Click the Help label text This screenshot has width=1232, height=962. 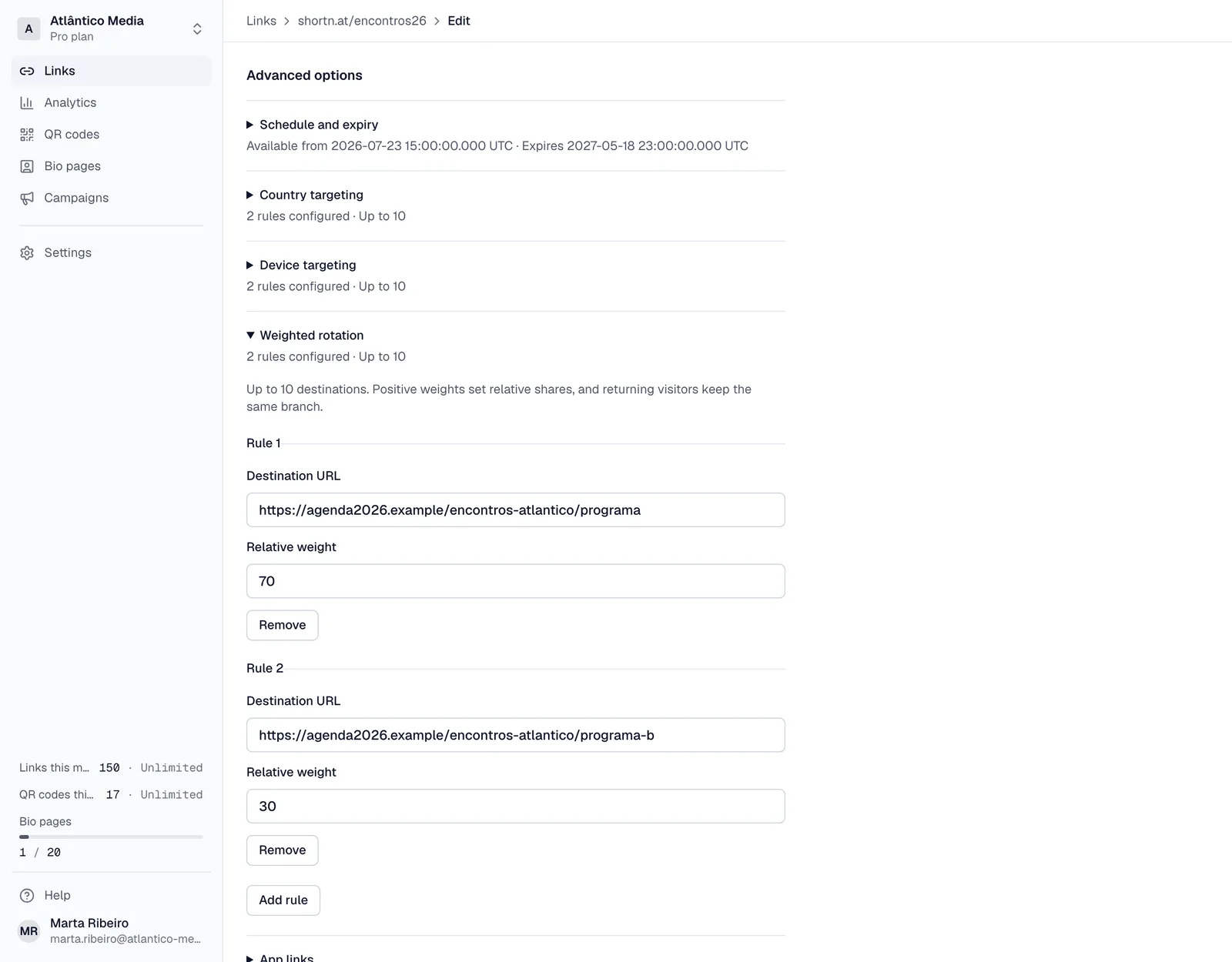point(57,895)
